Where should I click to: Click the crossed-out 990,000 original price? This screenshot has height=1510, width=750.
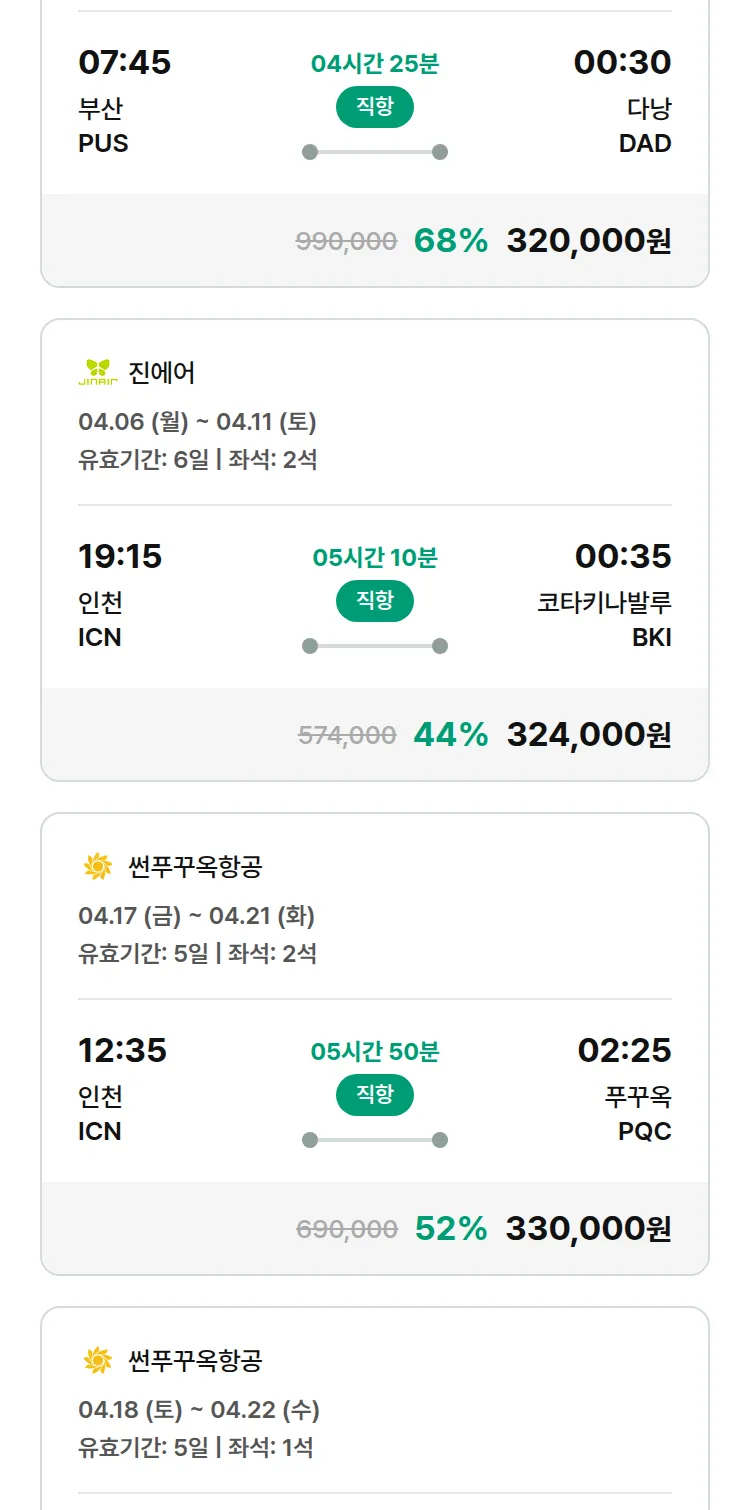point(347,241)
